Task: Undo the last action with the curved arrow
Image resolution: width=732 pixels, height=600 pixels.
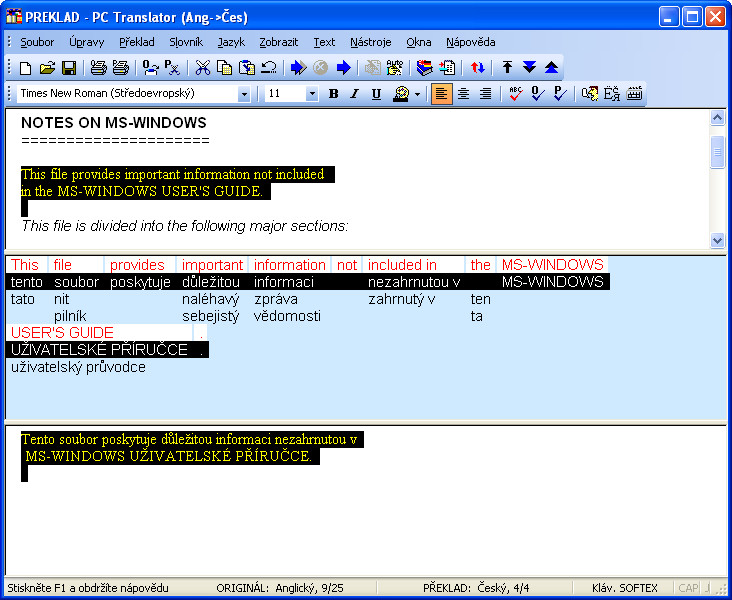Action: click(268, 68)
